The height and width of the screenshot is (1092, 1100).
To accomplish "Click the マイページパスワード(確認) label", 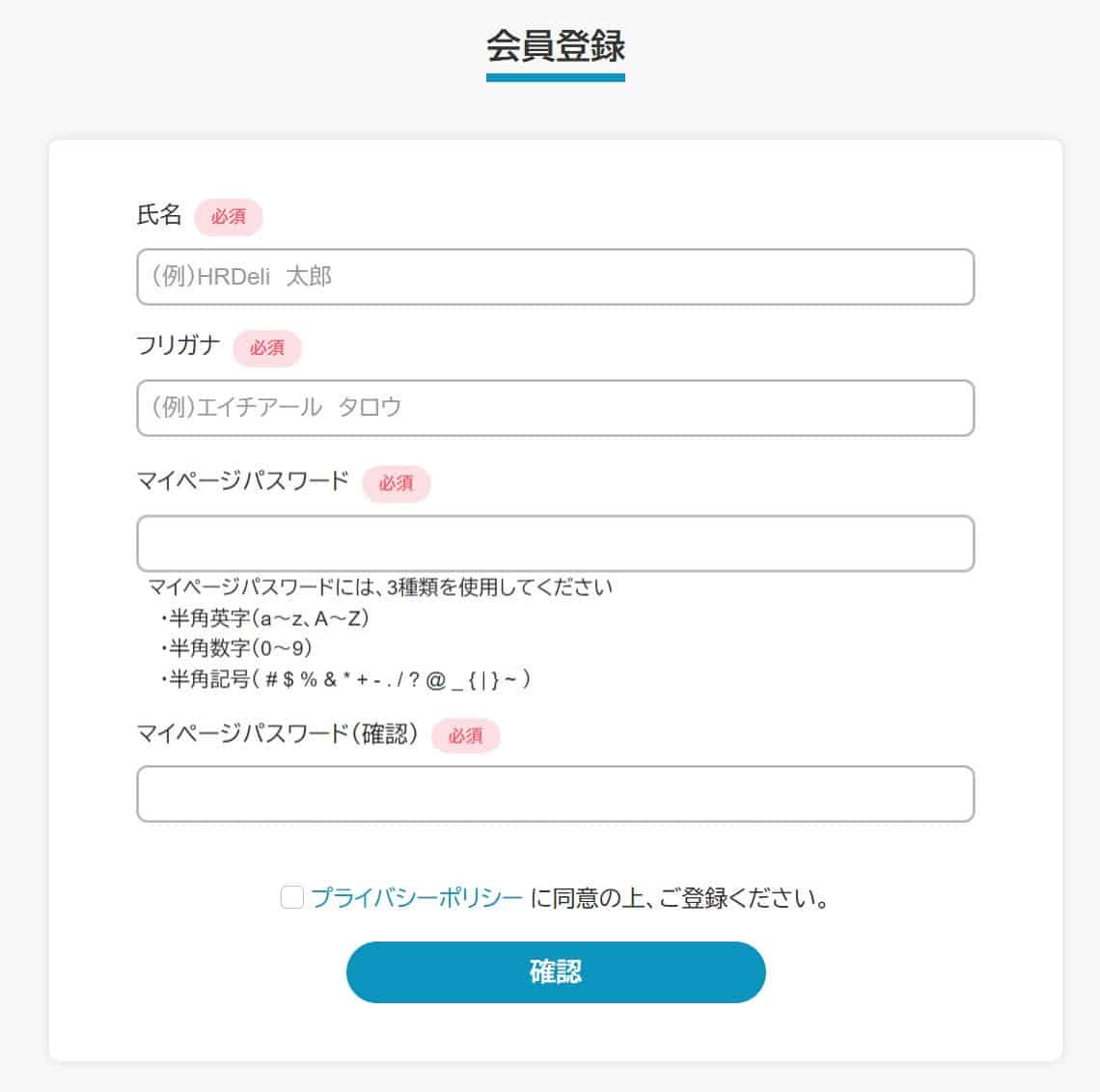I will 278,734.
